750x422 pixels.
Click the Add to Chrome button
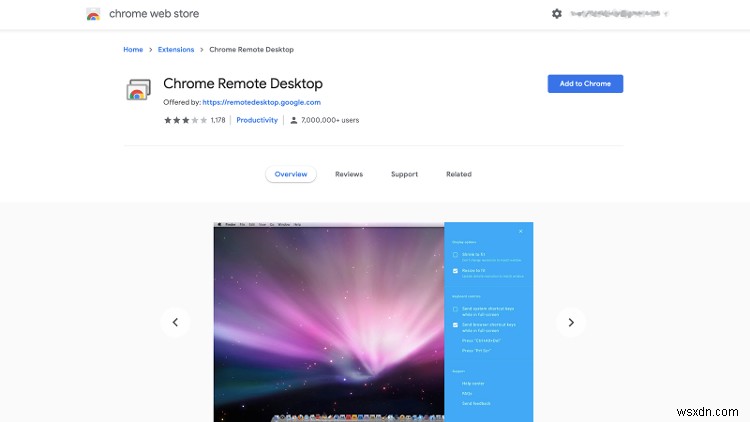click(x=585, y=84)
